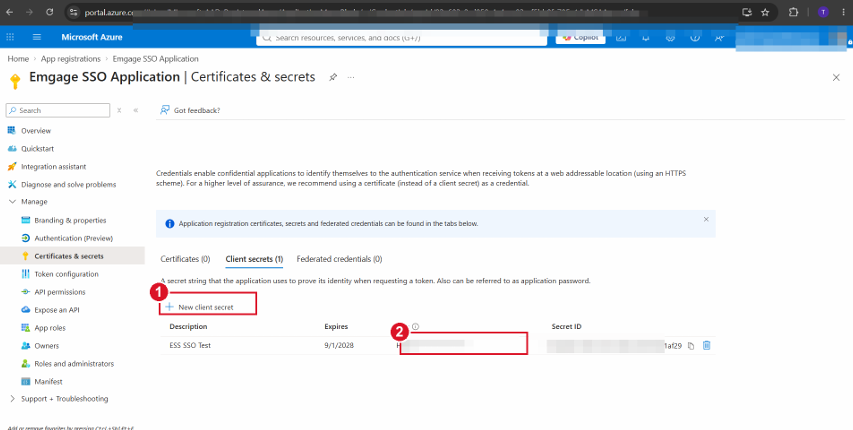Clear the sidebar search with X

[119, 110]
